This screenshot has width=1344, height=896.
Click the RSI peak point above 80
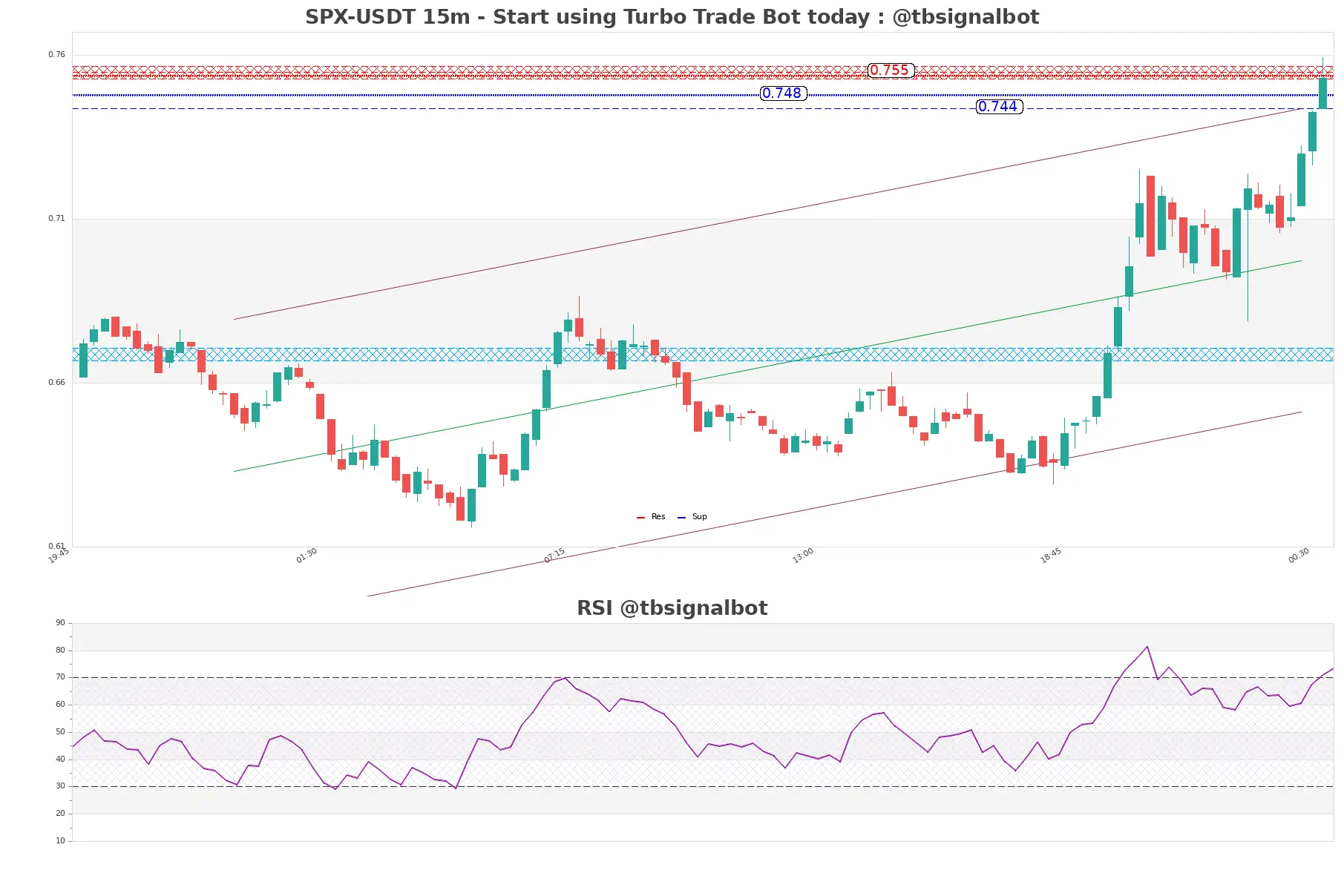click(x=1147, y=647)
